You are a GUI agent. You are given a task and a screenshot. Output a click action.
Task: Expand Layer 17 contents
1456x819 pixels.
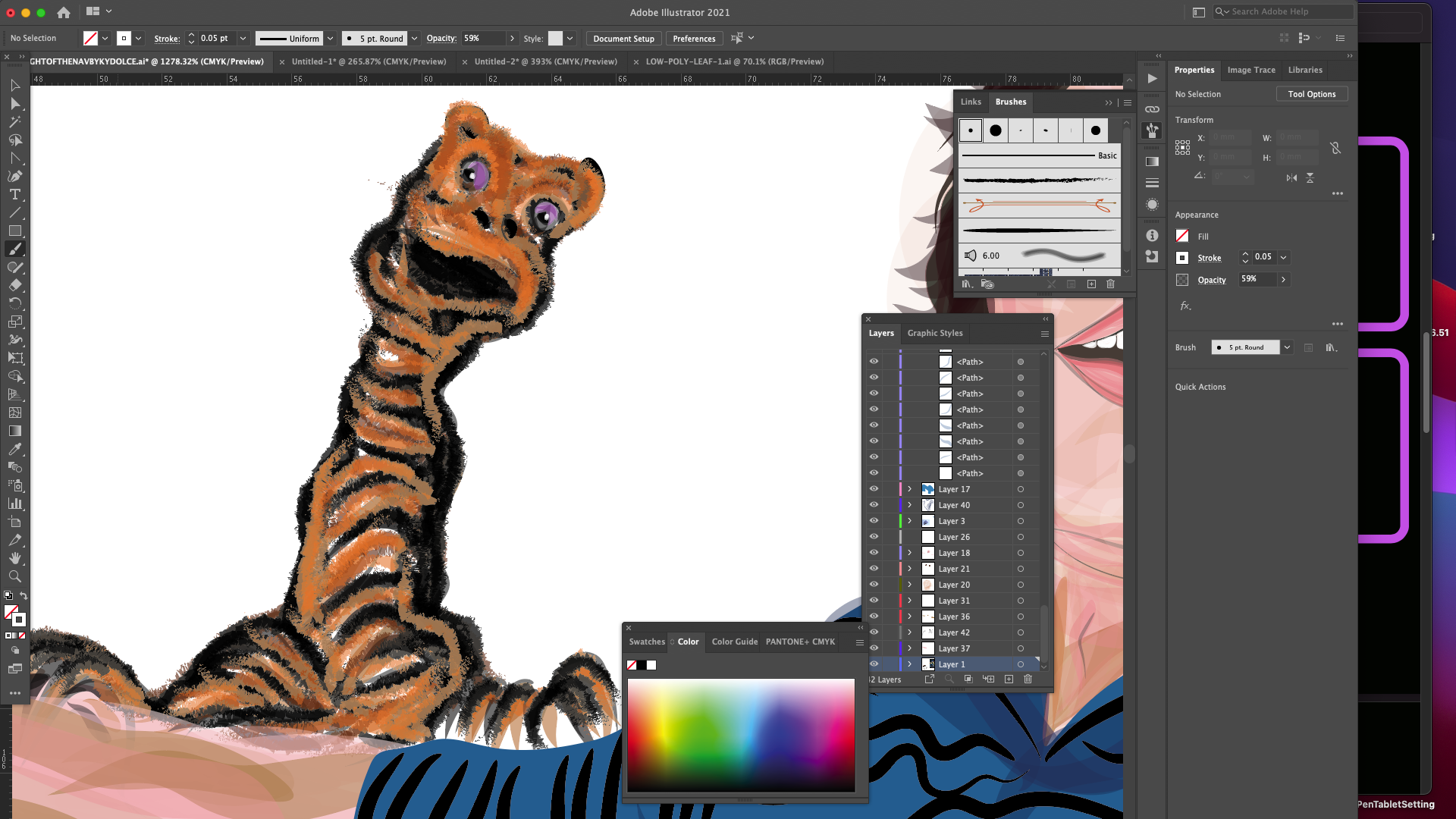(909, 489)
